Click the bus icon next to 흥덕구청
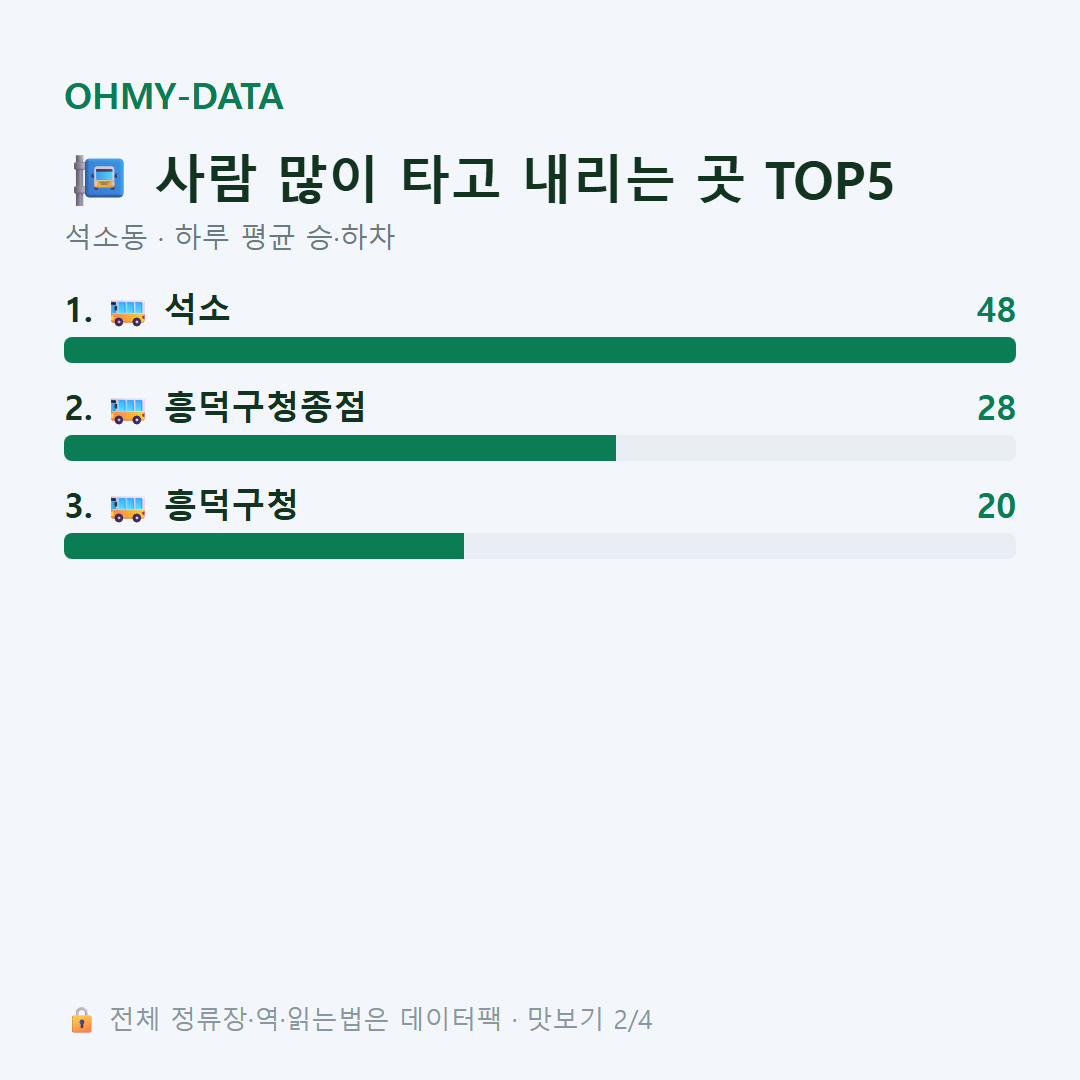Viewport: 1080px width, 1080px height. pyautogui.click(x=128, y=508)
